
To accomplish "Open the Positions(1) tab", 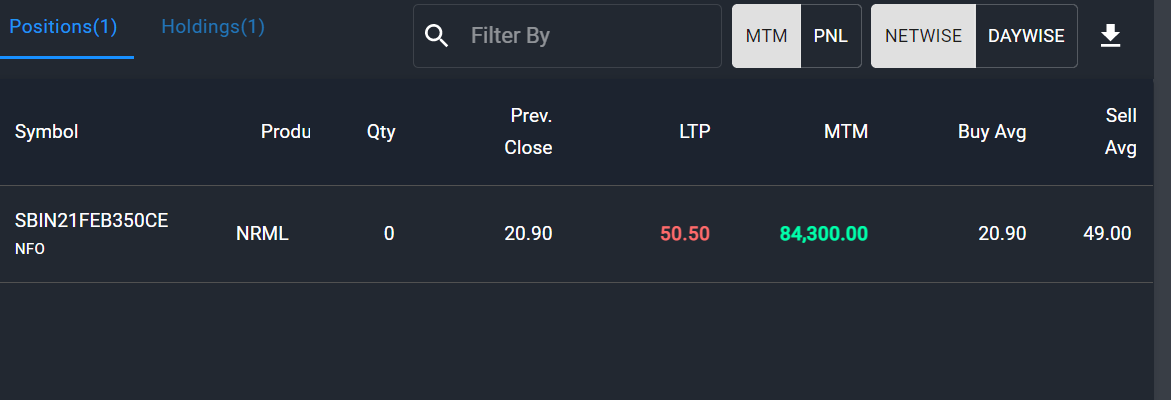I will point(63,27).
